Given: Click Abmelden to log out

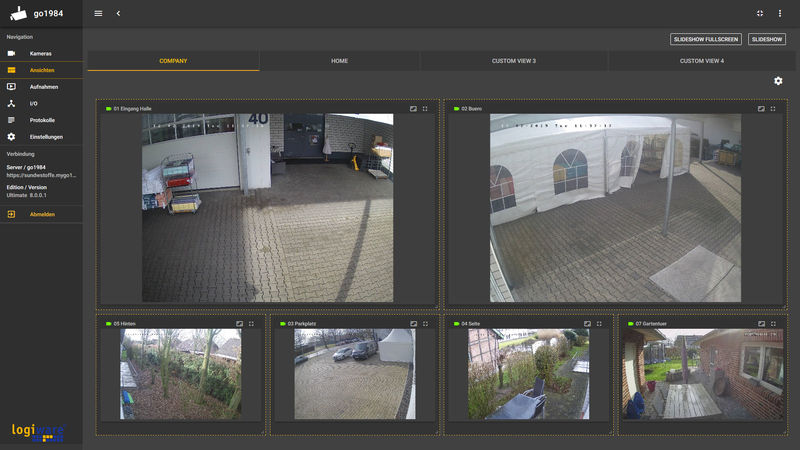Looking at the screenshot, I should pos(41,214).
